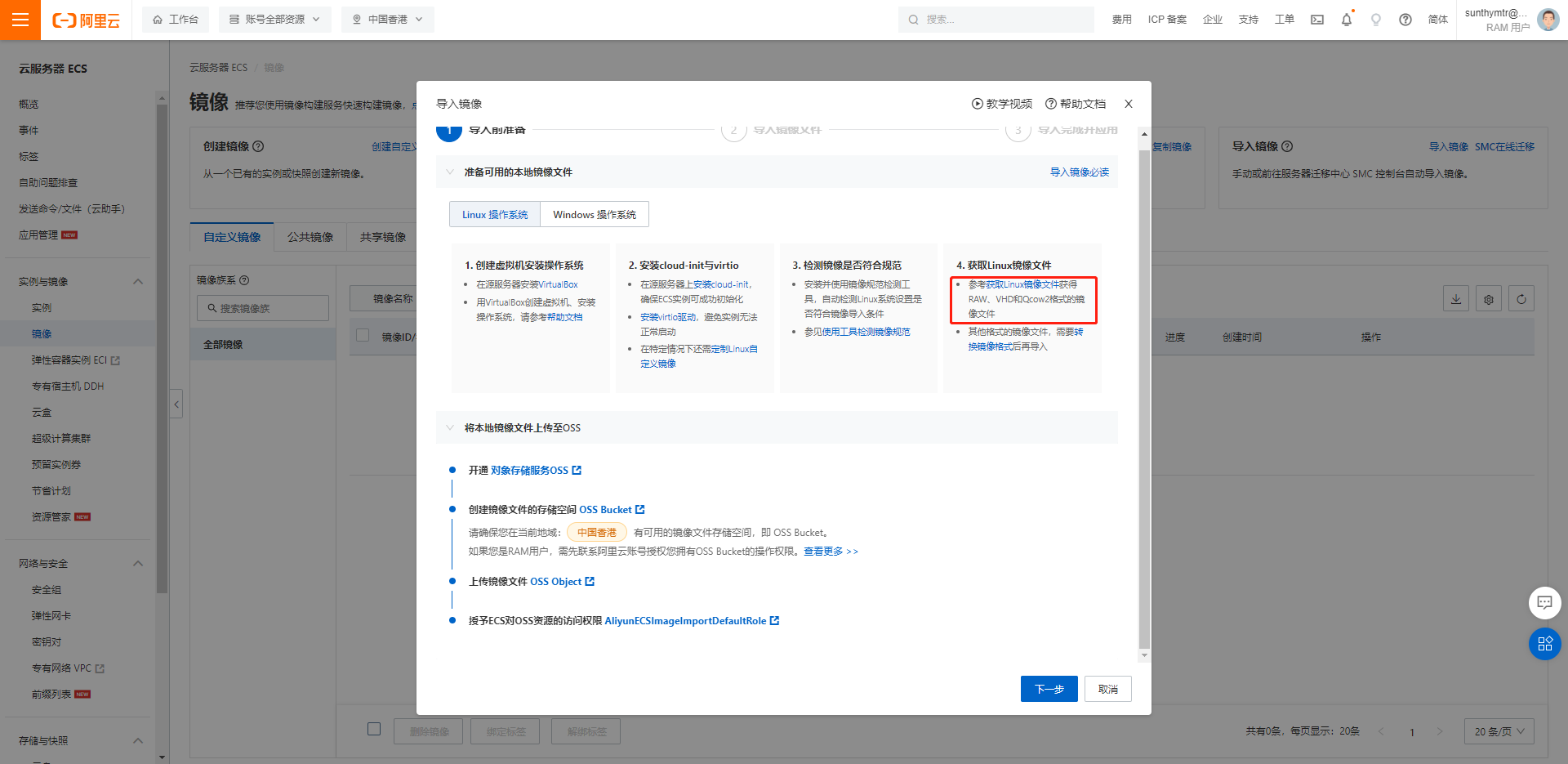
Task: Open the CloudShell terminal icon
Action: point(1316,20)
